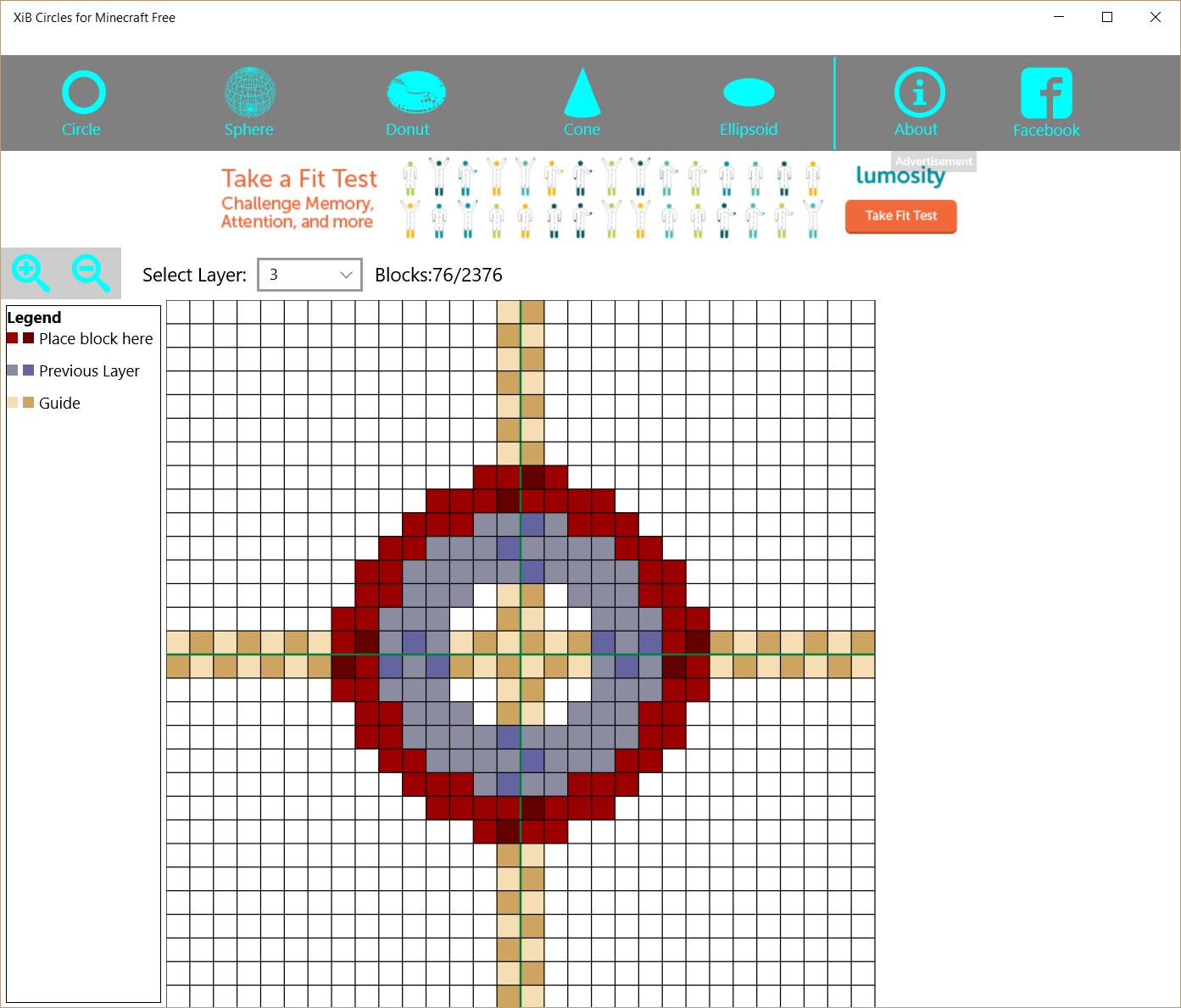The image size is (1181, 1008).
Task: Open the Facebook page icon
Action: [x=1046, y=92]
